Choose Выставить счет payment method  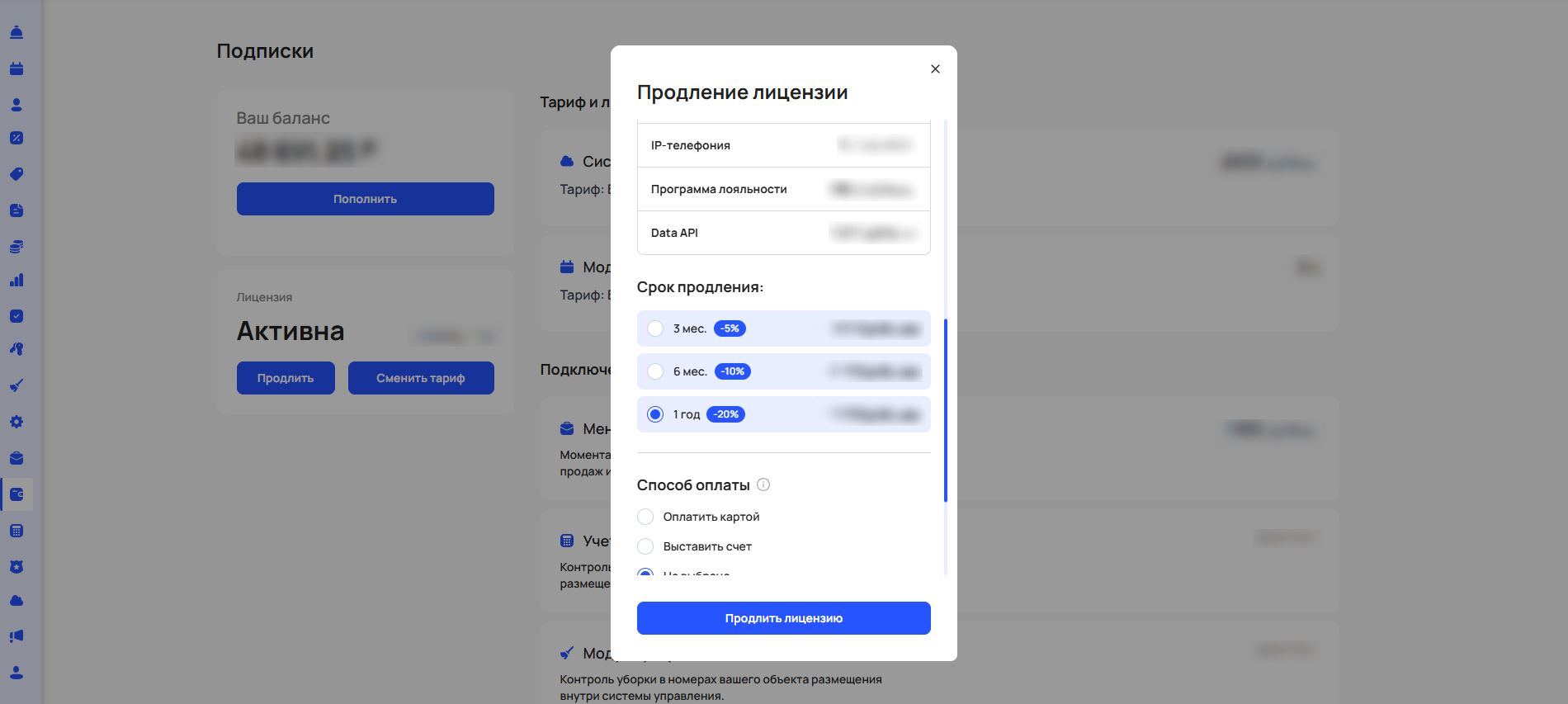click(x=645, y=546)
